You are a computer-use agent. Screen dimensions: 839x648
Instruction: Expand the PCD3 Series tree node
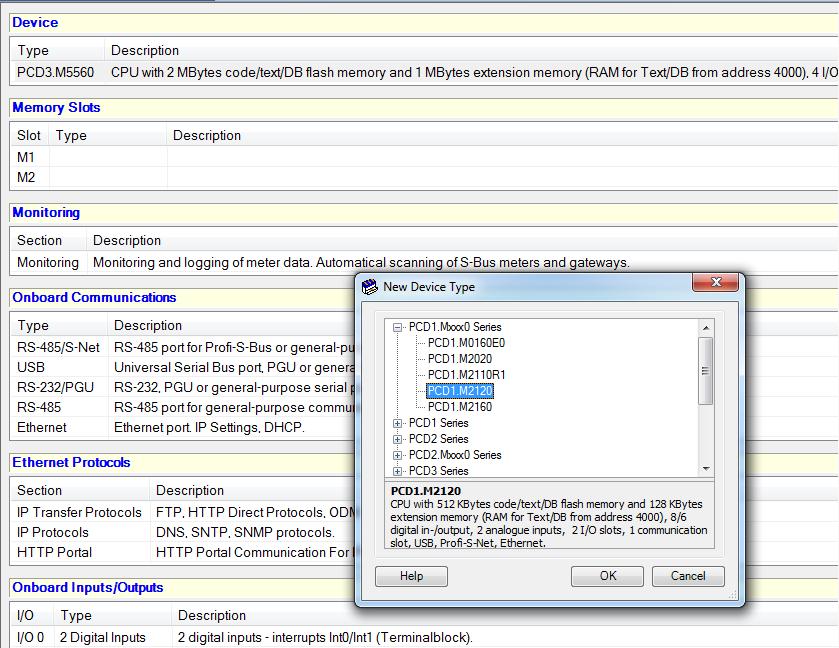click(397, 471)
